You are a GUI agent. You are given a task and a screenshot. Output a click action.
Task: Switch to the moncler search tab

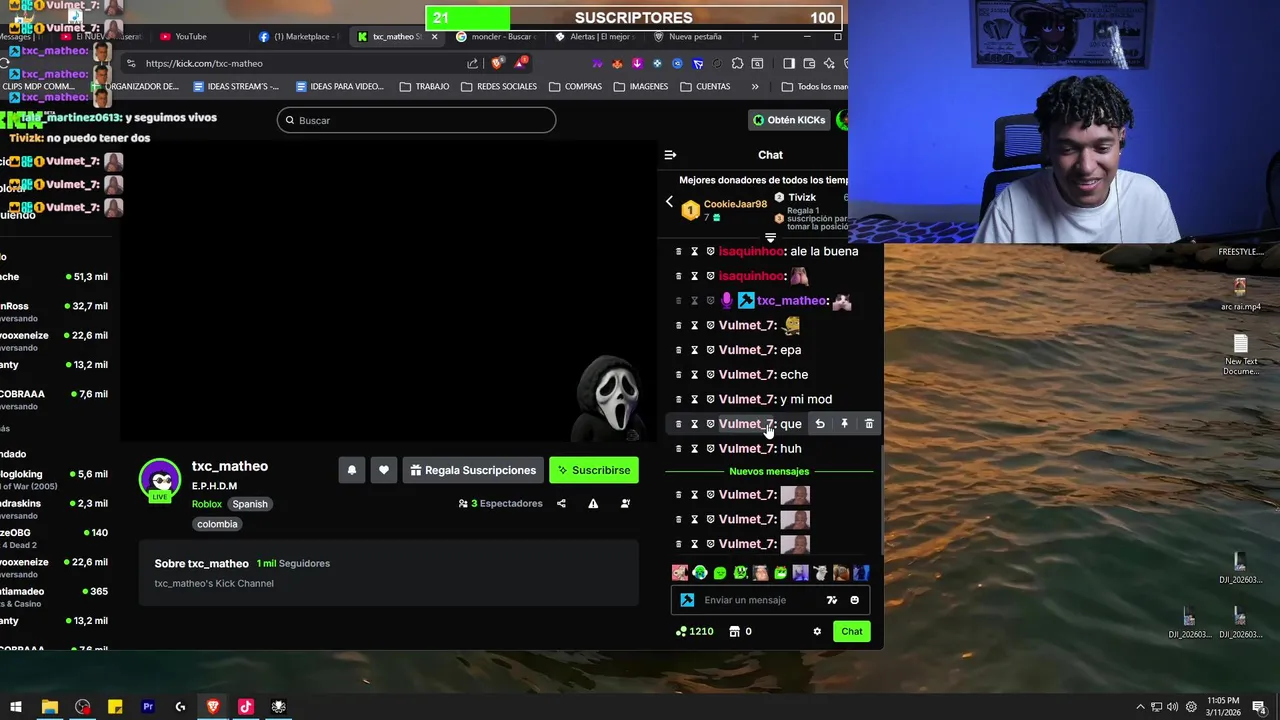[x=494, y=37]
